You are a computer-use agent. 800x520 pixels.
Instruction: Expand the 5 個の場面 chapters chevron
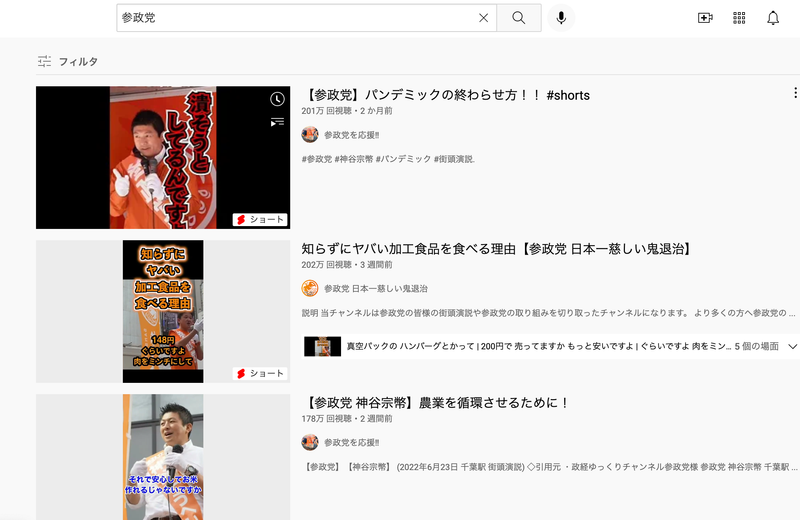792,346
